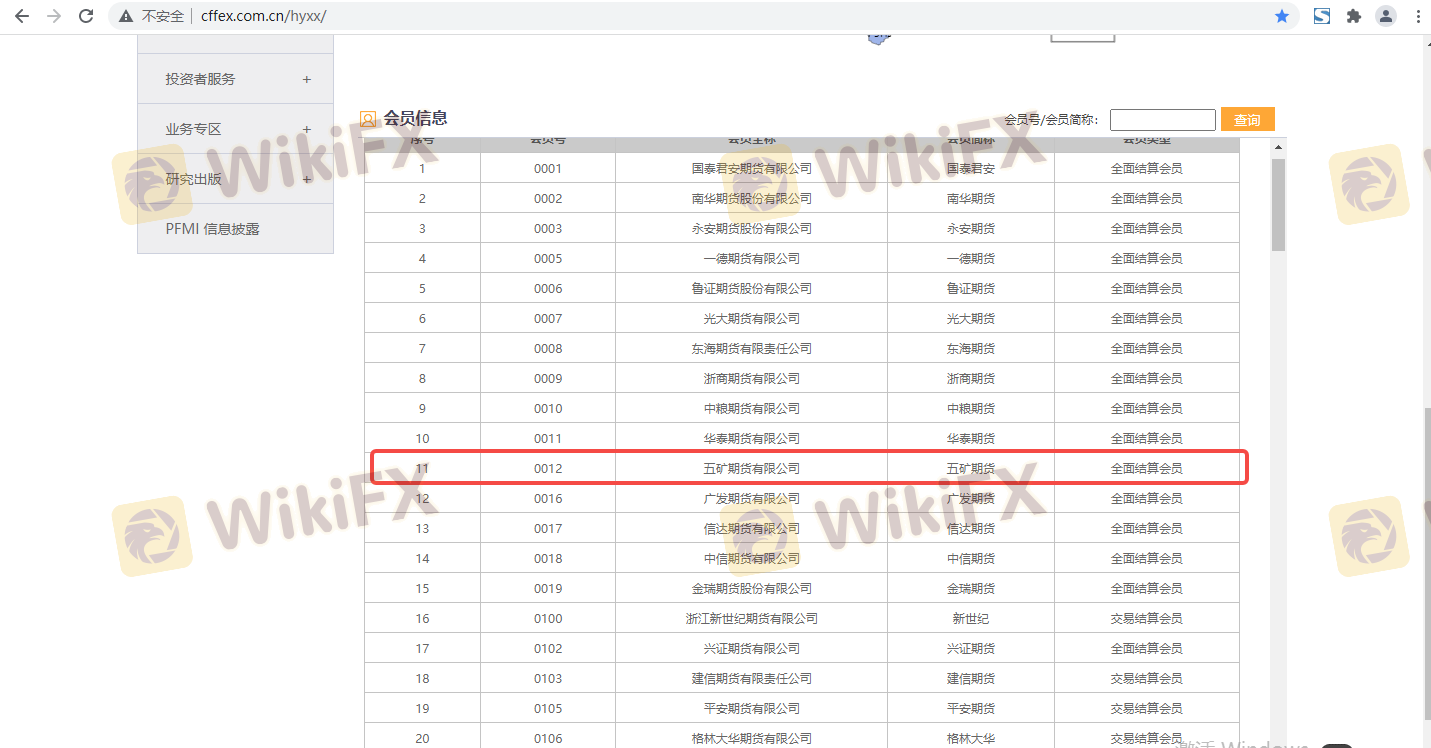Select full name 国泰君安期货有限公司
The width and height of the screenshot is (1431, 748).
tap(751, 169)
